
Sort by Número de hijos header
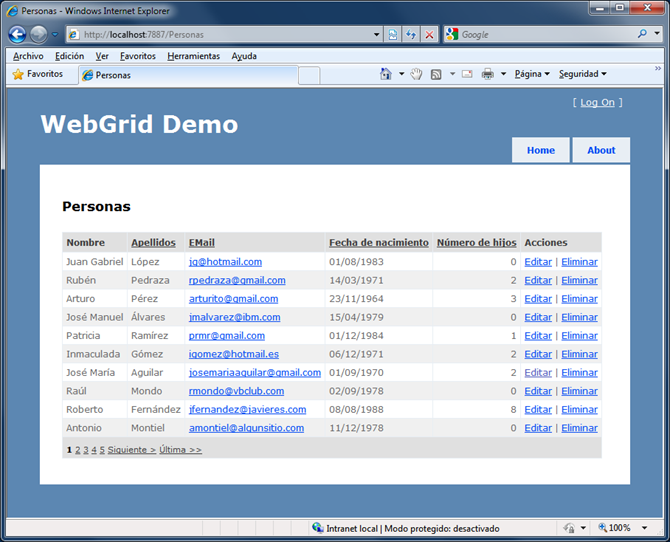click(x=476, y=242)
